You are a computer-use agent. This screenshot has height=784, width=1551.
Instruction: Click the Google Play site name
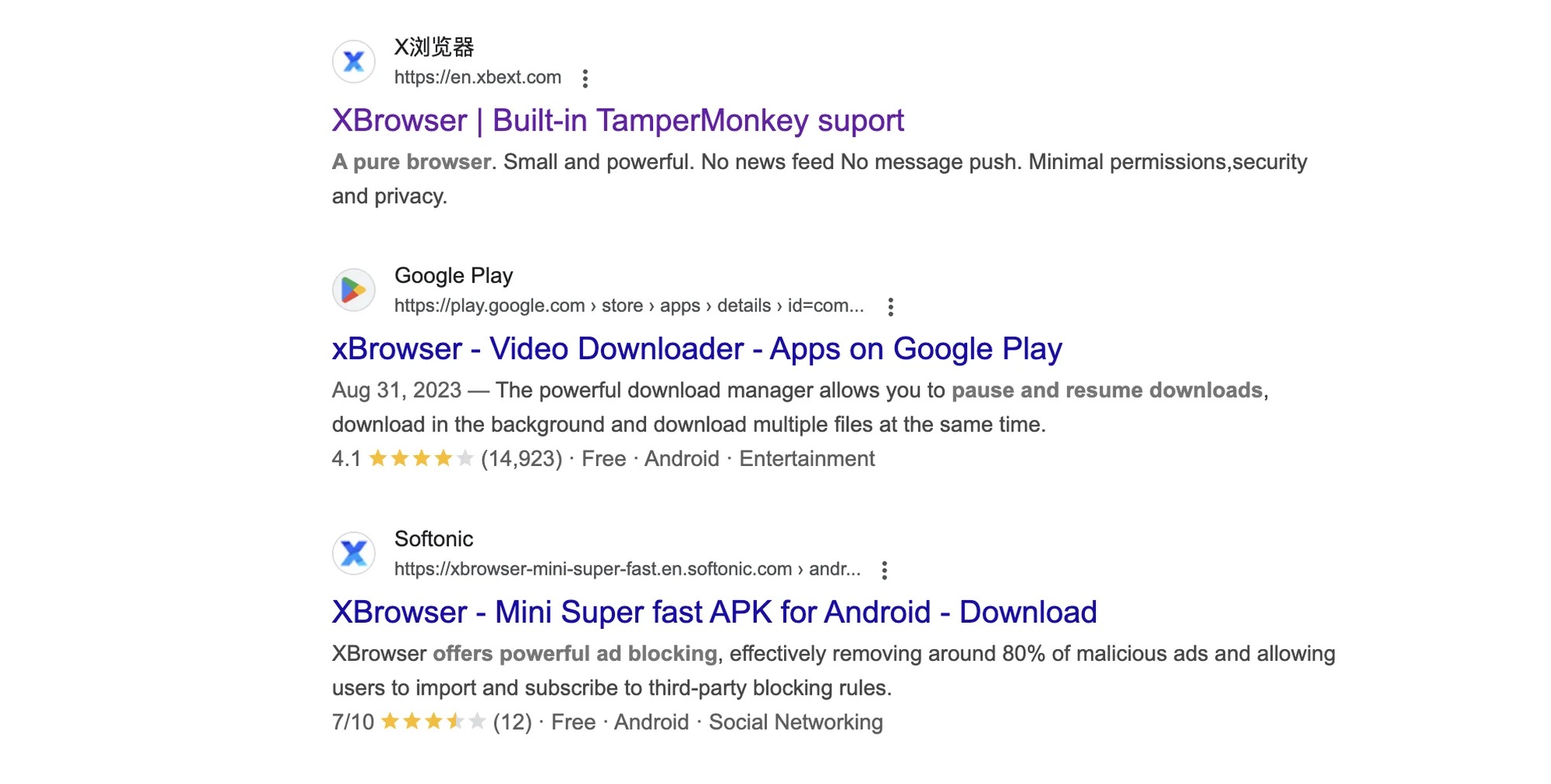click(x=453, y=275)
